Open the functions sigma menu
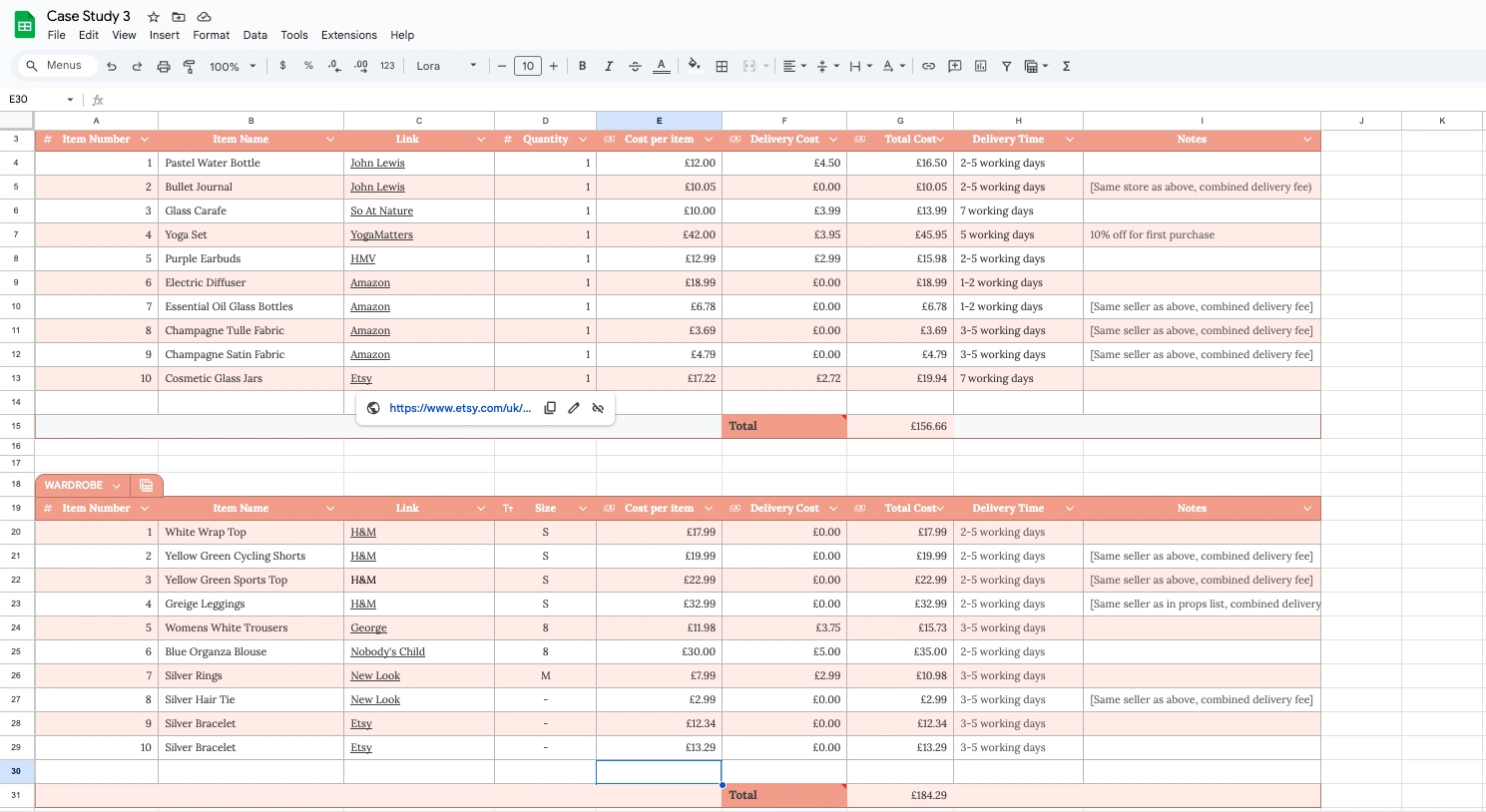Image resolution: width=1486 pixels, height=812 pixels. pyautogui.click(x=1067, y=66)
